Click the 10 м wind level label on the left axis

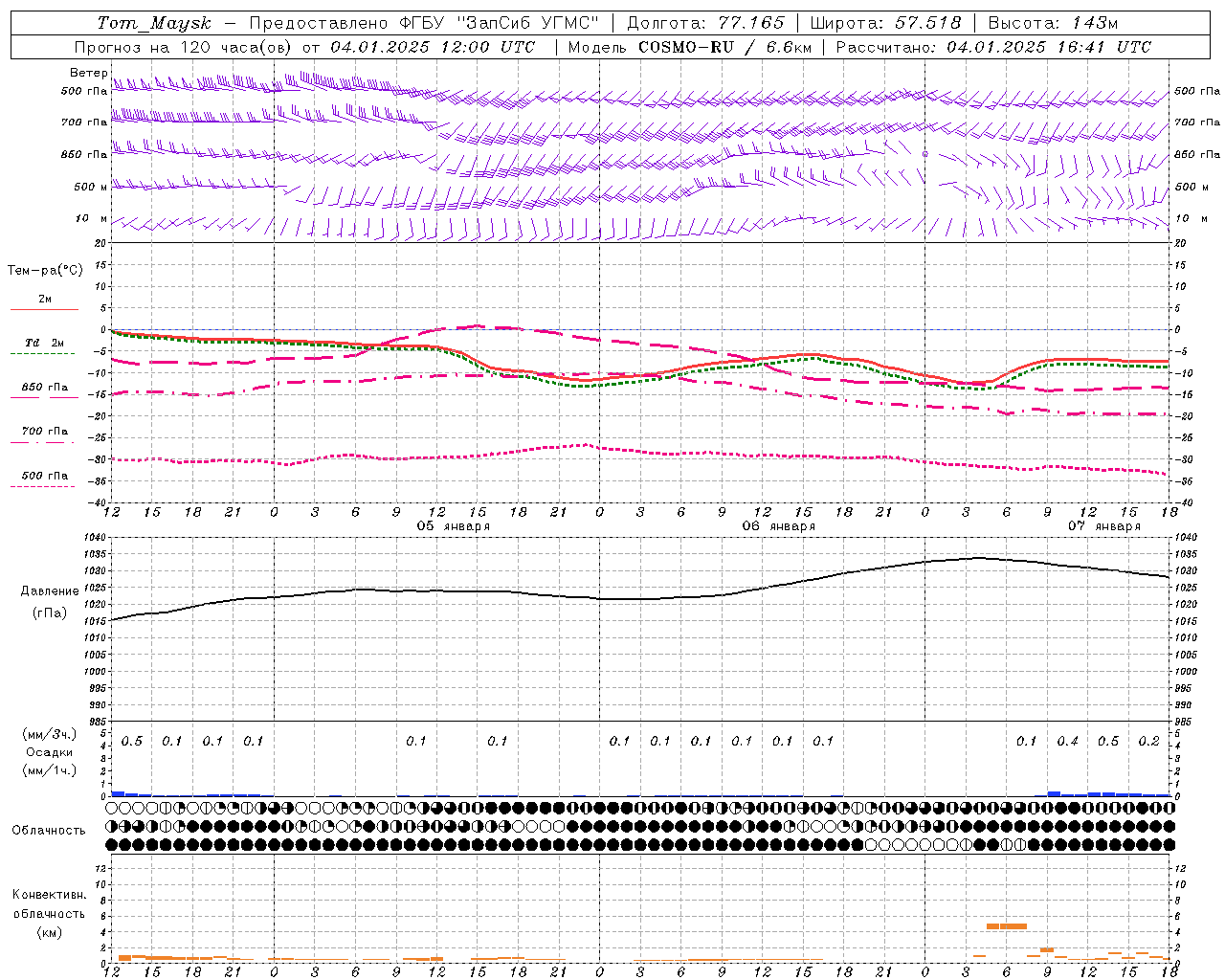pos(92,219)
